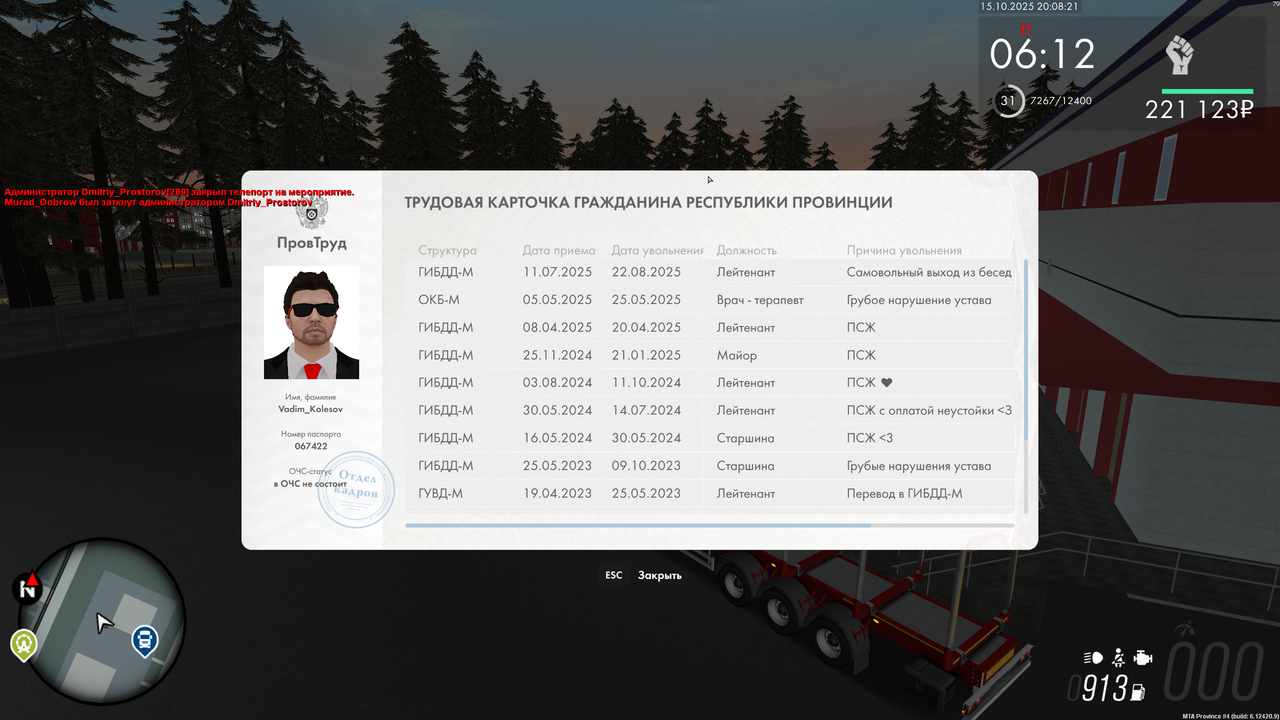Click the 913 fuel reading
1280x720 pixels.
coord(1105,688)
